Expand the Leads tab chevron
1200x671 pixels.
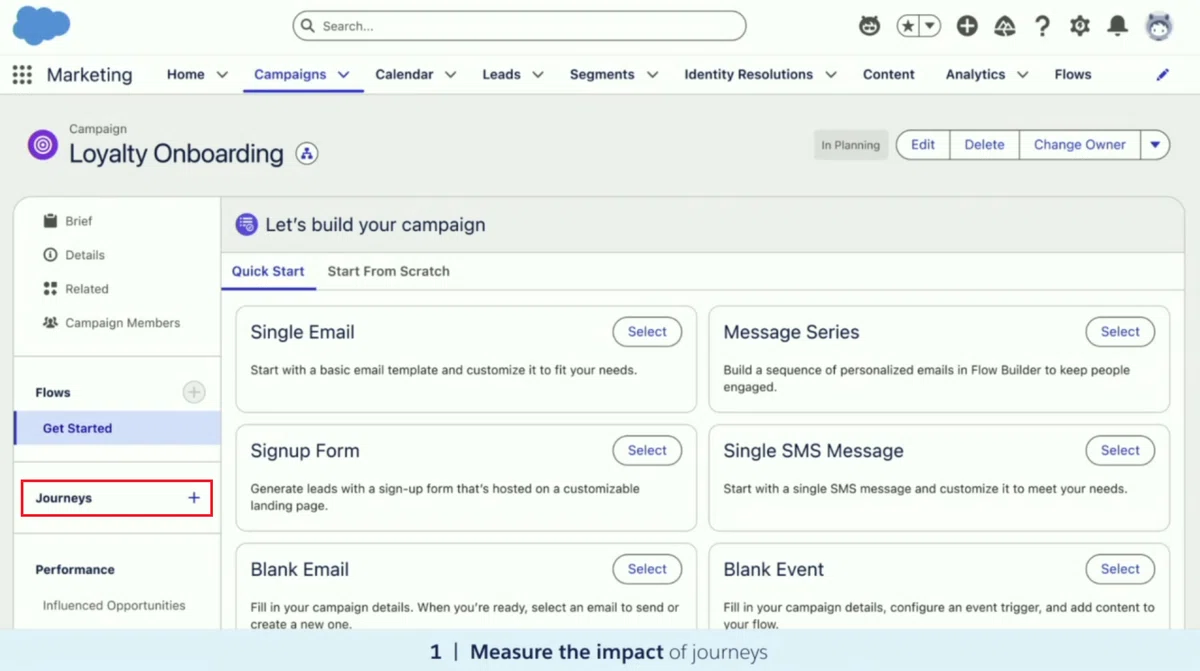pos(538,75)
